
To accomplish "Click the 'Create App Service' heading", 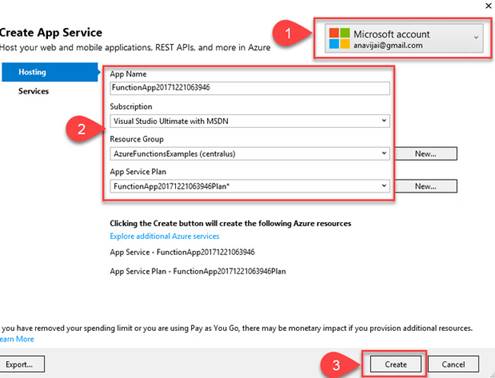I will [x=51, y=33].
